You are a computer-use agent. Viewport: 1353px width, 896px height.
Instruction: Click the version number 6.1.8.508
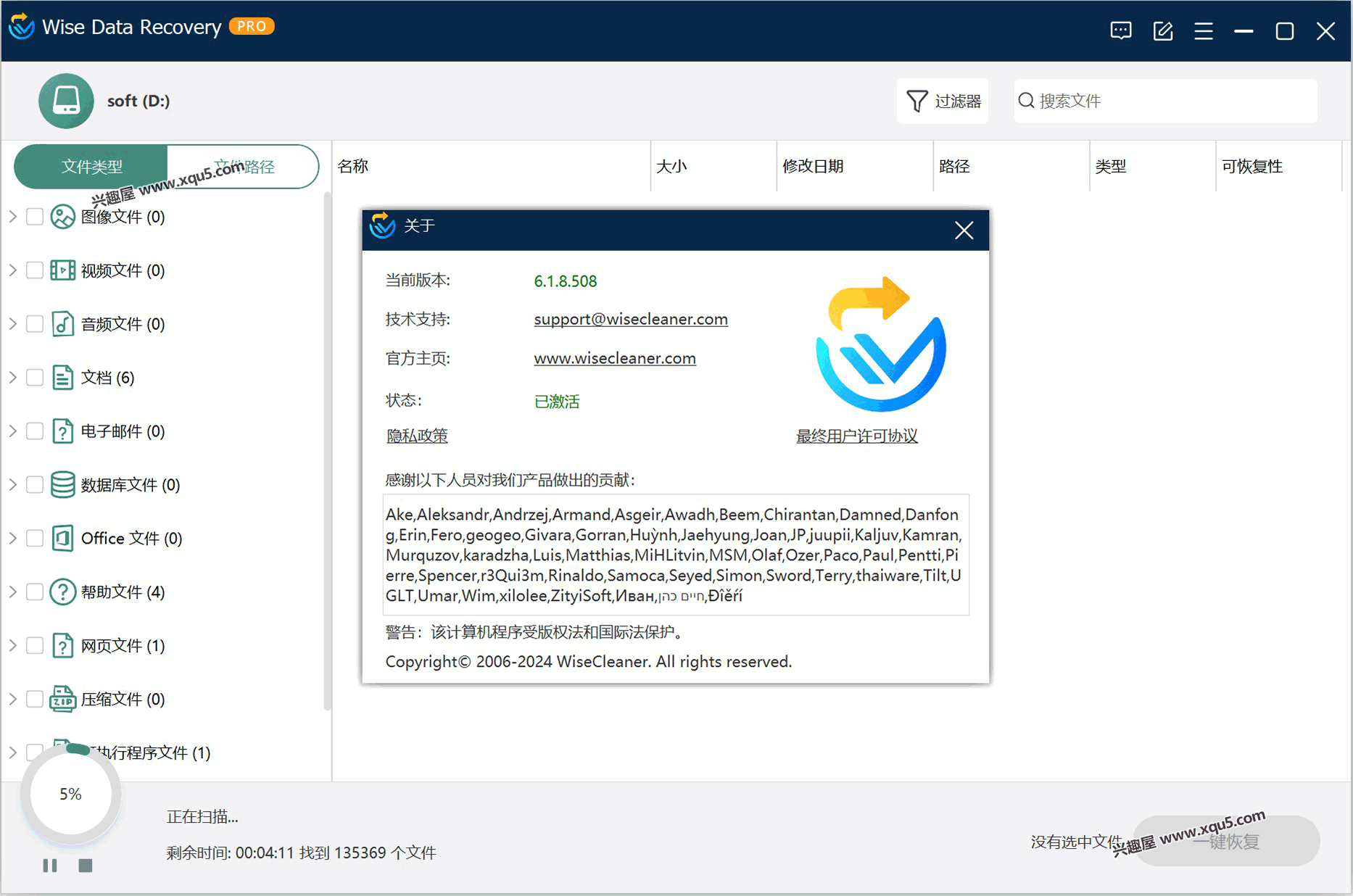pos(566,281)
